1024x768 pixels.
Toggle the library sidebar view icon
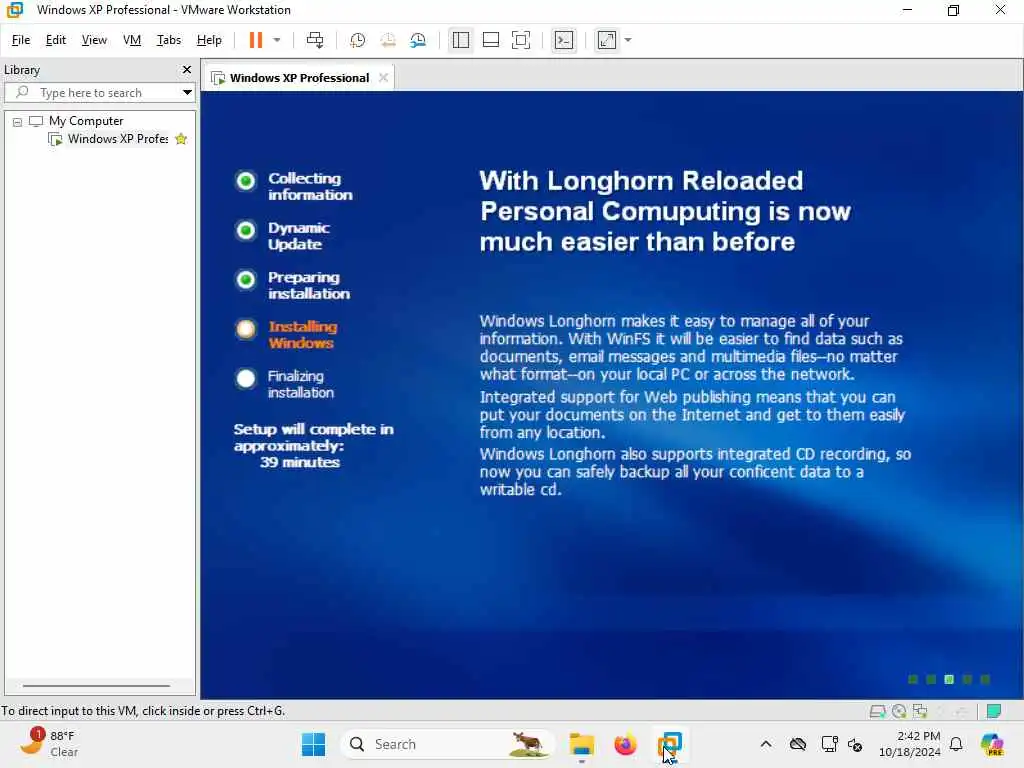point(460,40)
